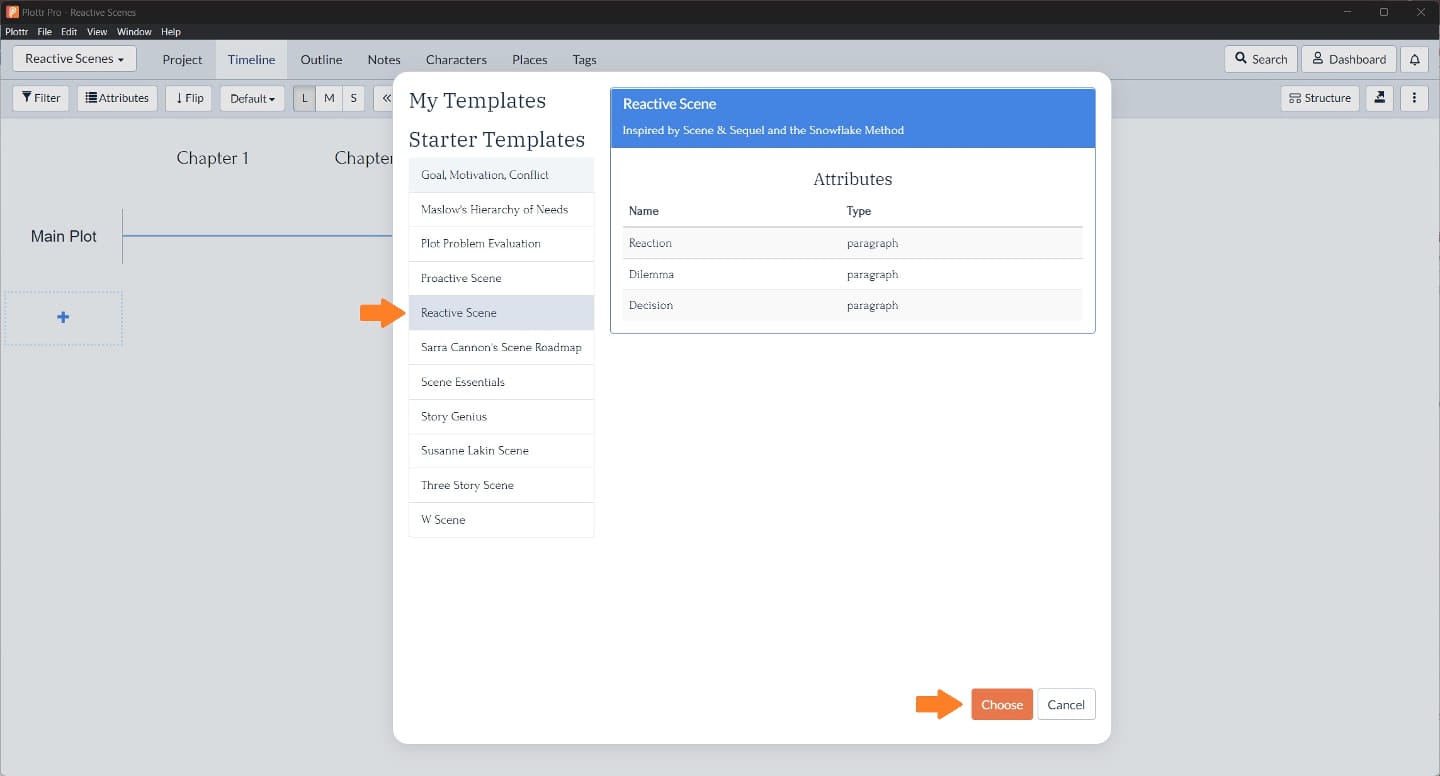This screenshot has width=1440, height=776.
Task: Switch to the Characters tab
Action: (456, 59)
